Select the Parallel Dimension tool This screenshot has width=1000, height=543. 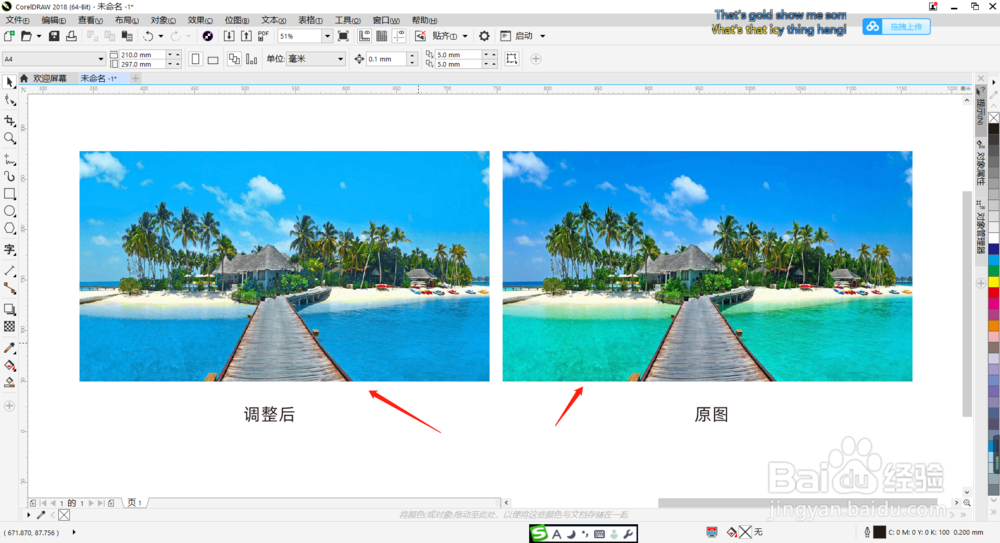tap(10, 271)
